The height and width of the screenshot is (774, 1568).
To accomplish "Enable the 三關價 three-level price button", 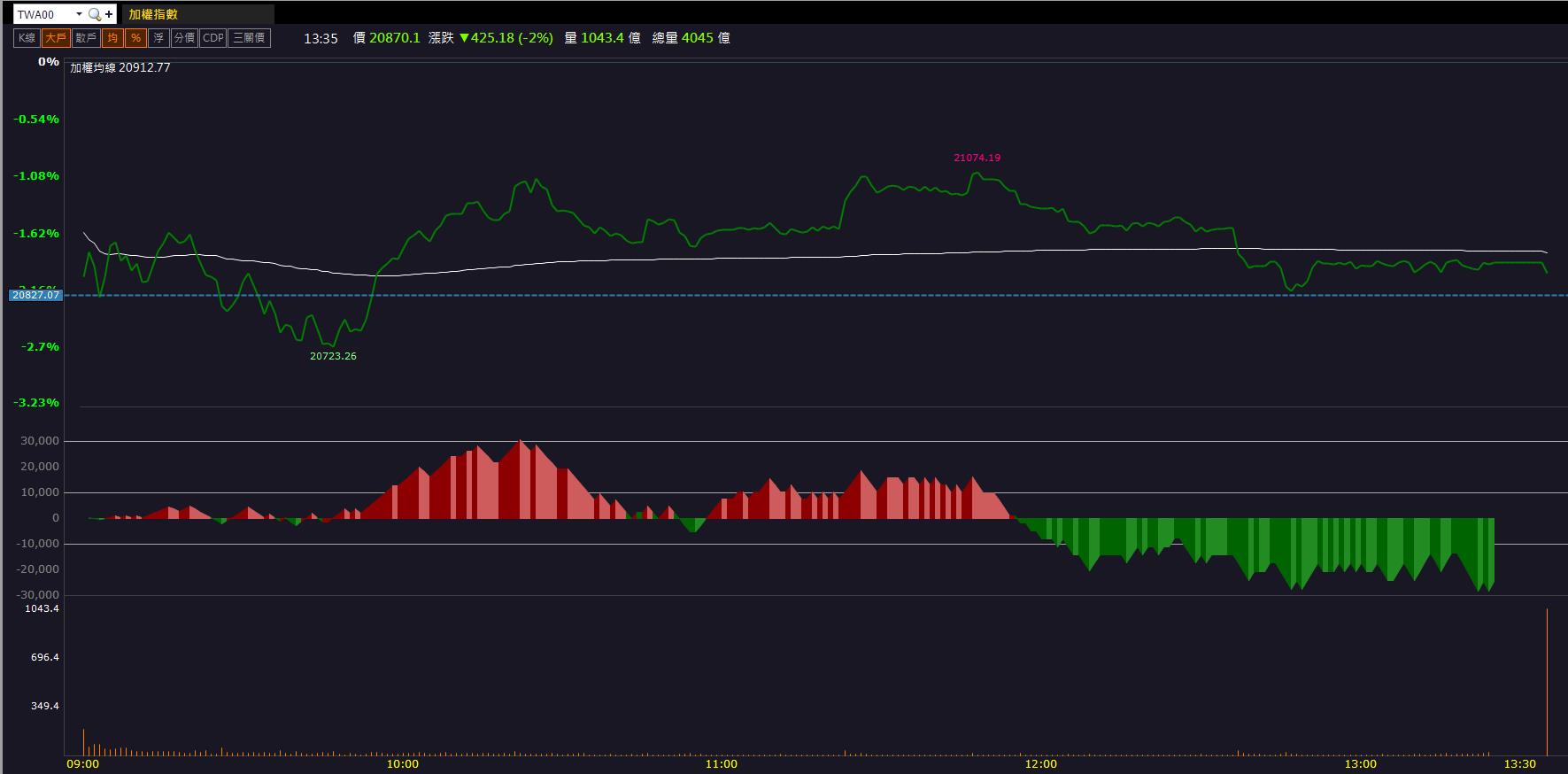I will pyautogui.click(x=249, y=38).
